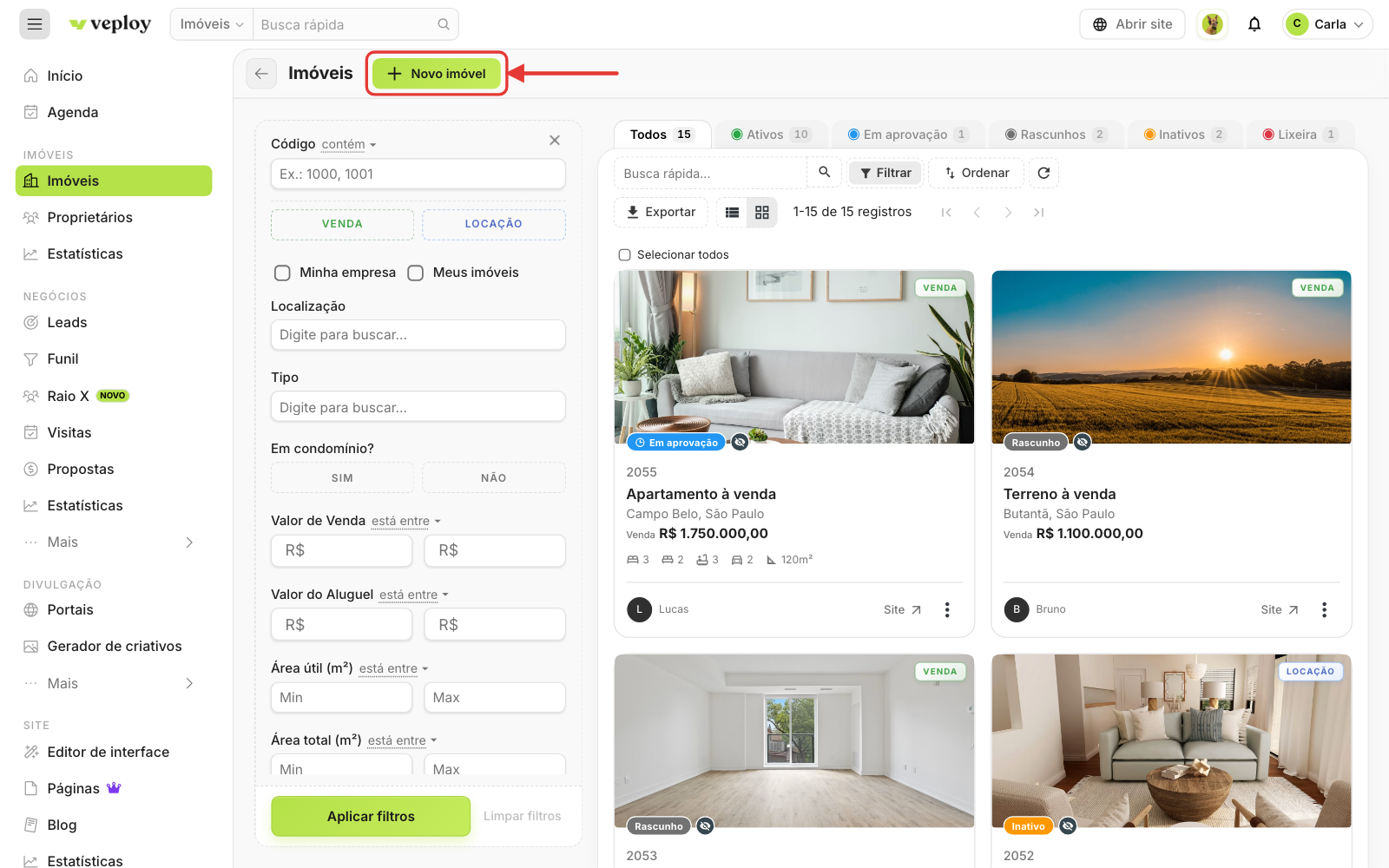Click the Exportar button
The height and width of the screenshot is (868, 1389).
(x=661, y=212)
